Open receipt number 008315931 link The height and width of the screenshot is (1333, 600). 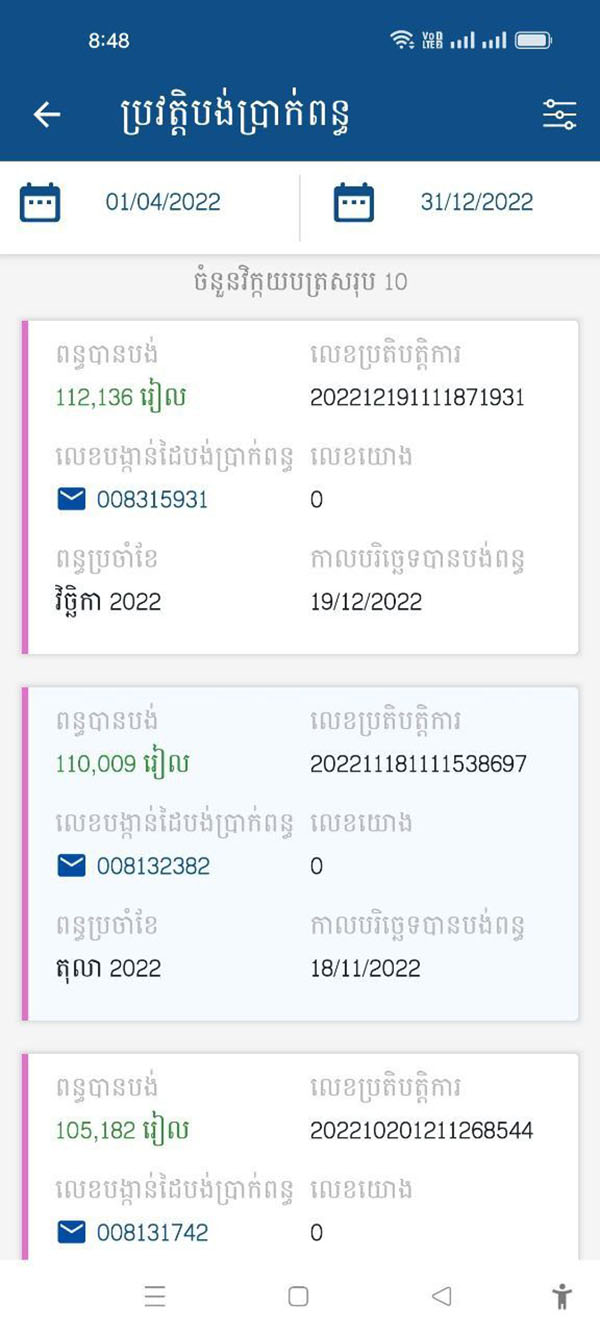[x=152, y=499]
